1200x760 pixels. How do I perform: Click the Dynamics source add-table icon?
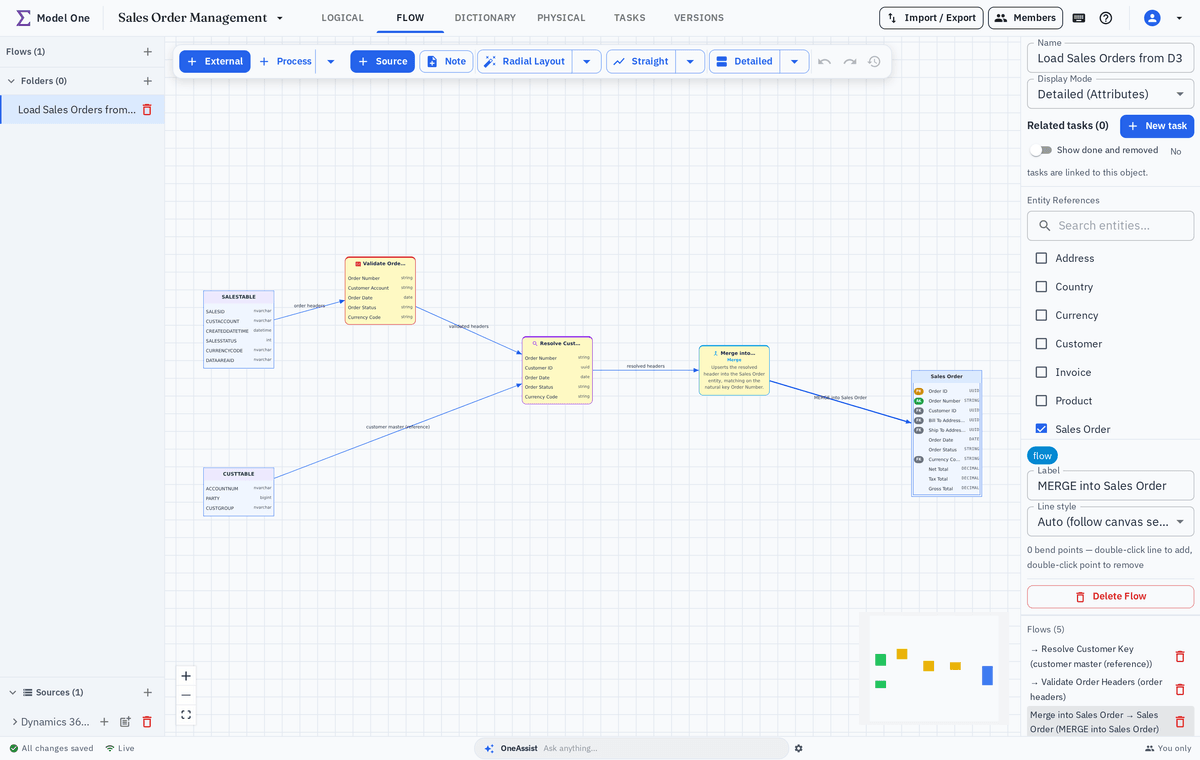pos(125,721)
